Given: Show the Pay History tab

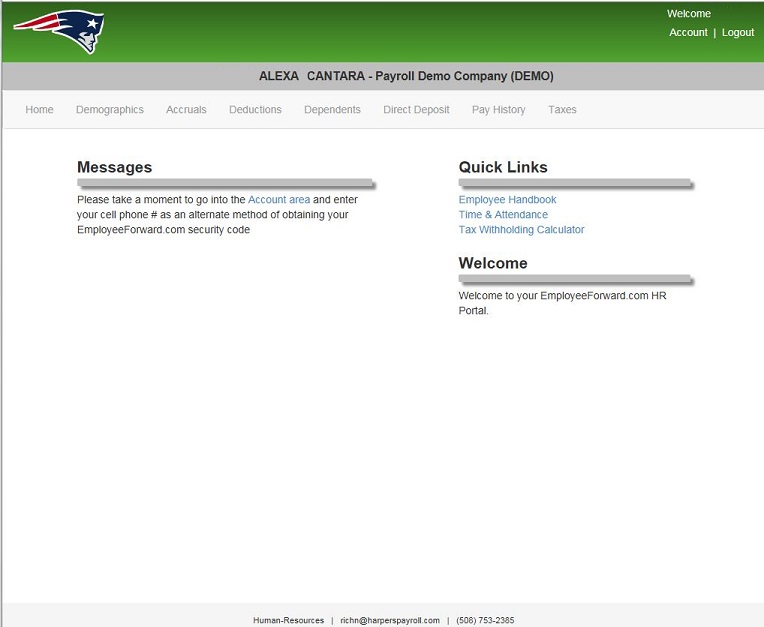Looking at the screenshot, I should pos(498,110).
